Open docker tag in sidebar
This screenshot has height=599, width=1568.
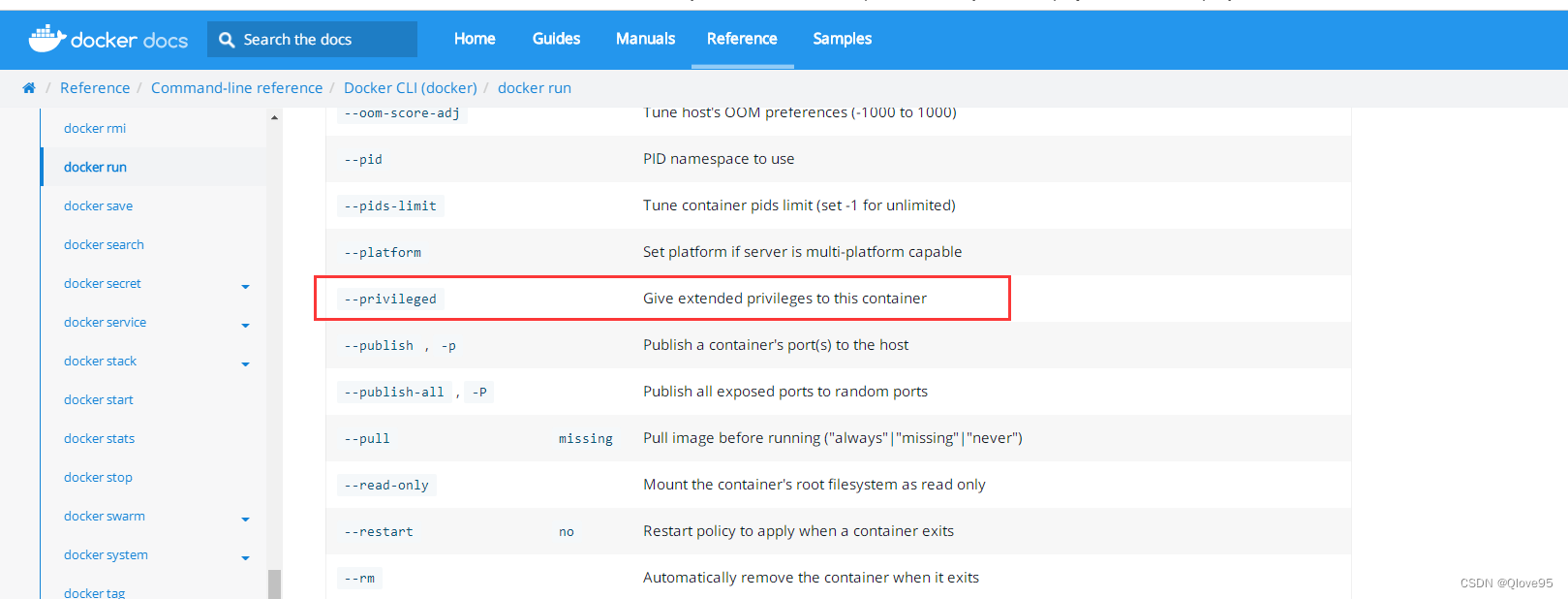pos(94,592)
